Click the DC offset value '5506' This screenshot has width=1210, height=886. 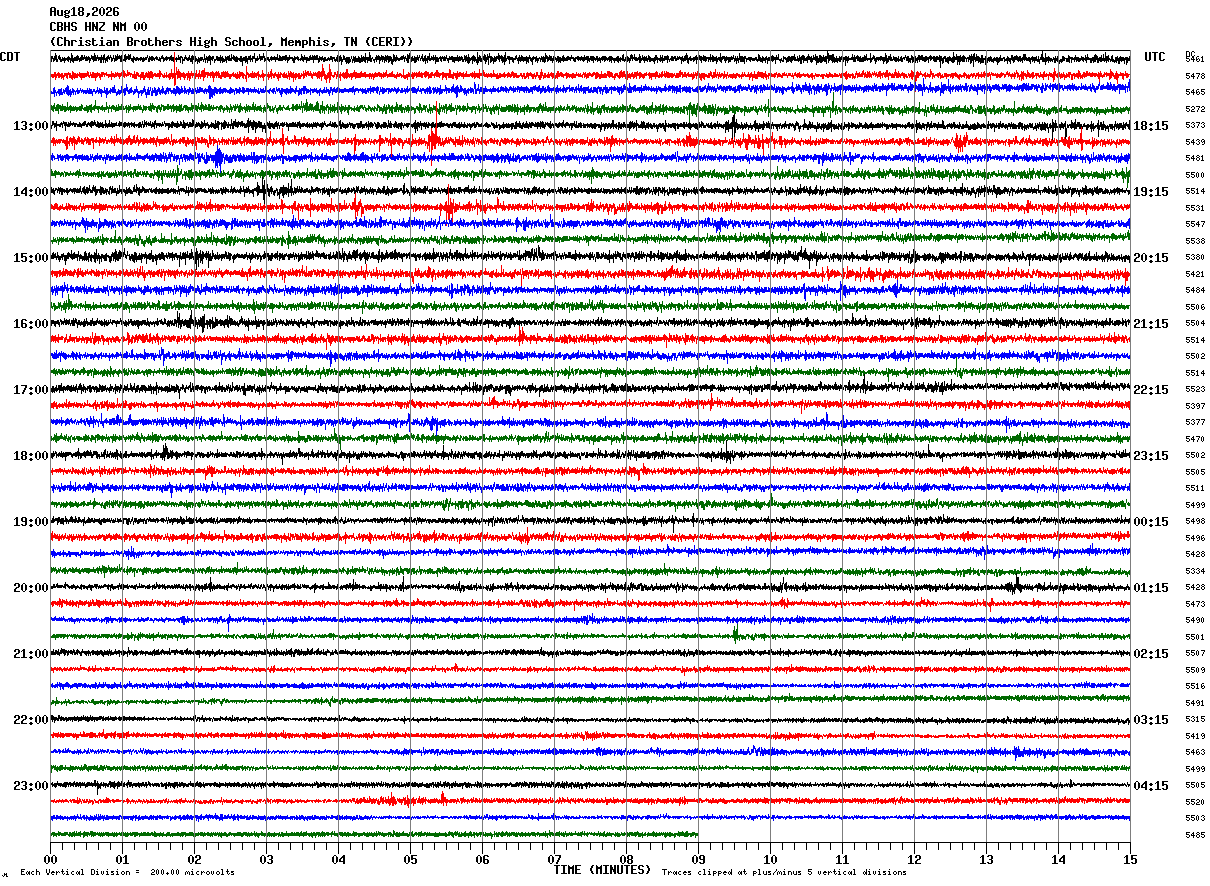(x=1195, y=307)
